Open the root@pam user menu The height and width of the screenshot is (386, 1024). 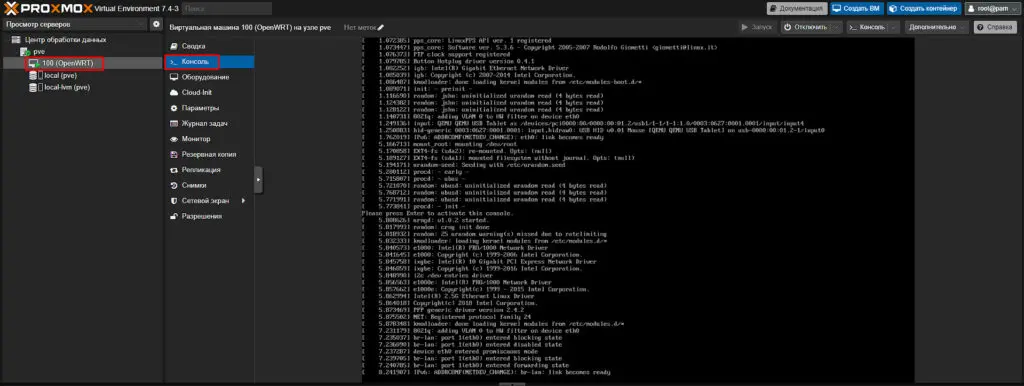[992, 8]
